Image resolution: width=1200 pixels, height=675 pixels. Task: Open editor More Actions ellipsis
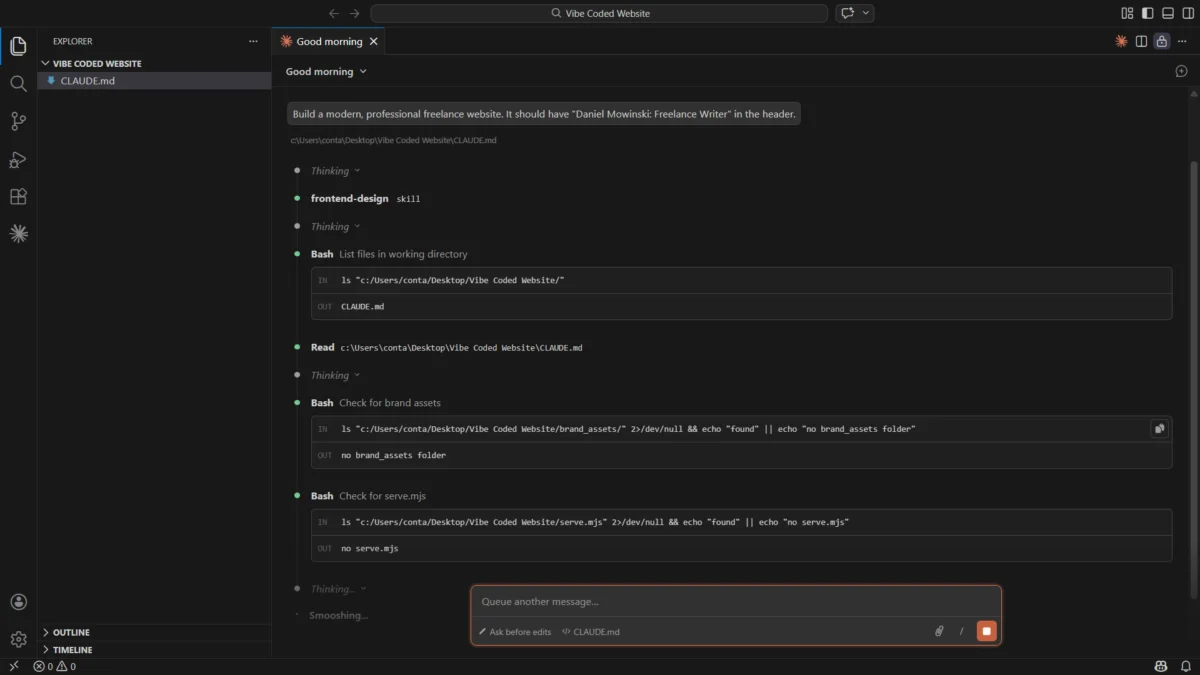pyautogui.click(x=1181, y=41)
